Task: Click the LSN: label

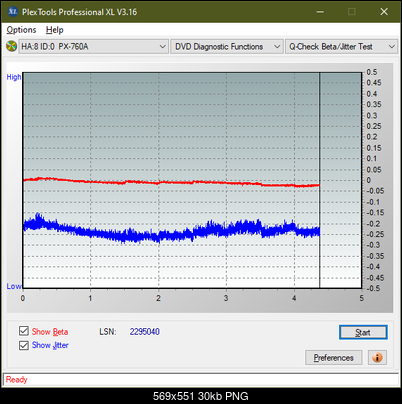Action: click(108, 332)
